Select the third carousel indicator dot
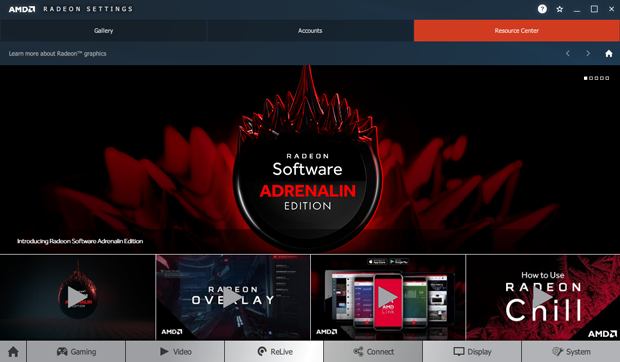This screenshot has height=362, width=620. click(x=597, y=78)
